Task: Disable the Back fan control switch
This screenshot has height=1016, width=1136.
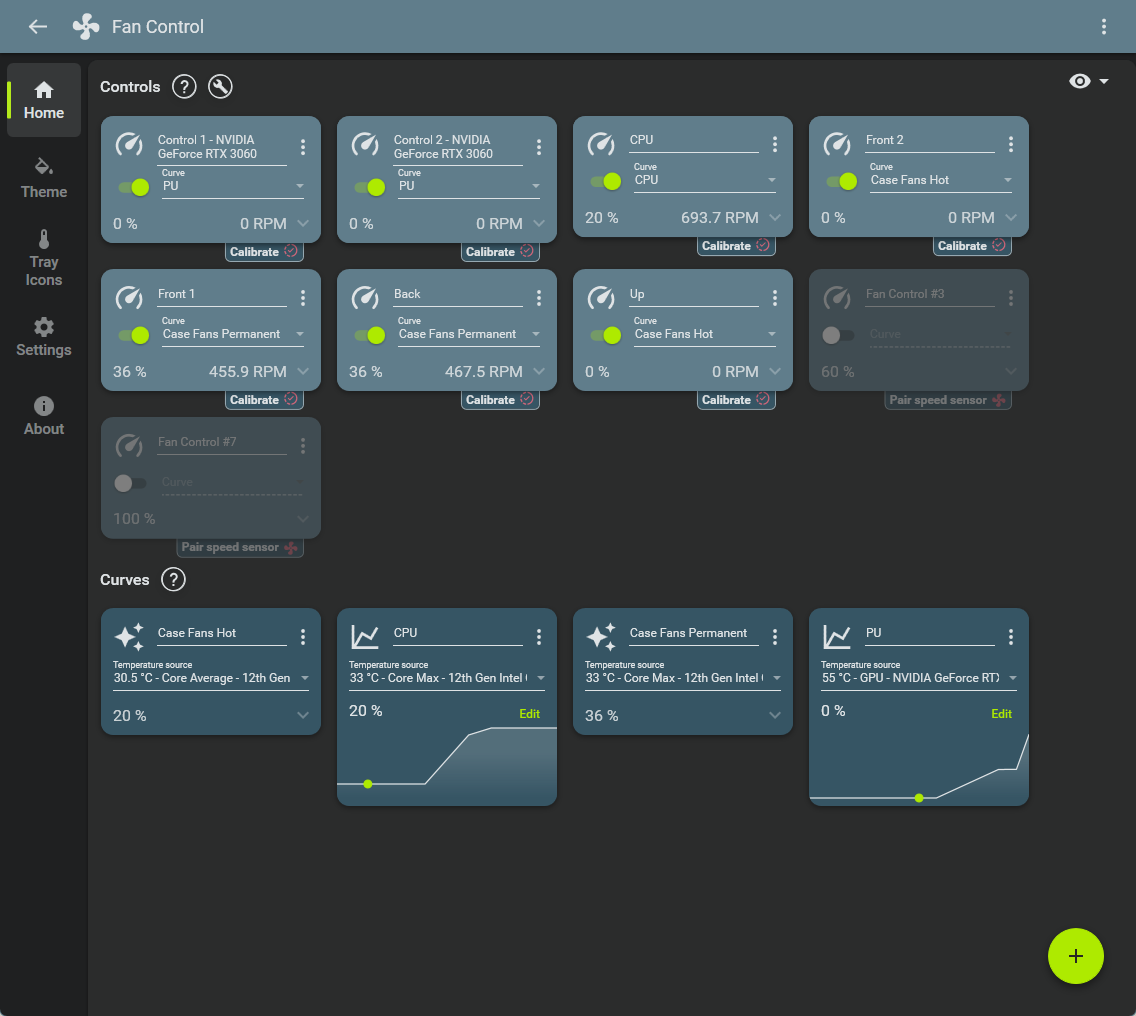Action: 370,335
